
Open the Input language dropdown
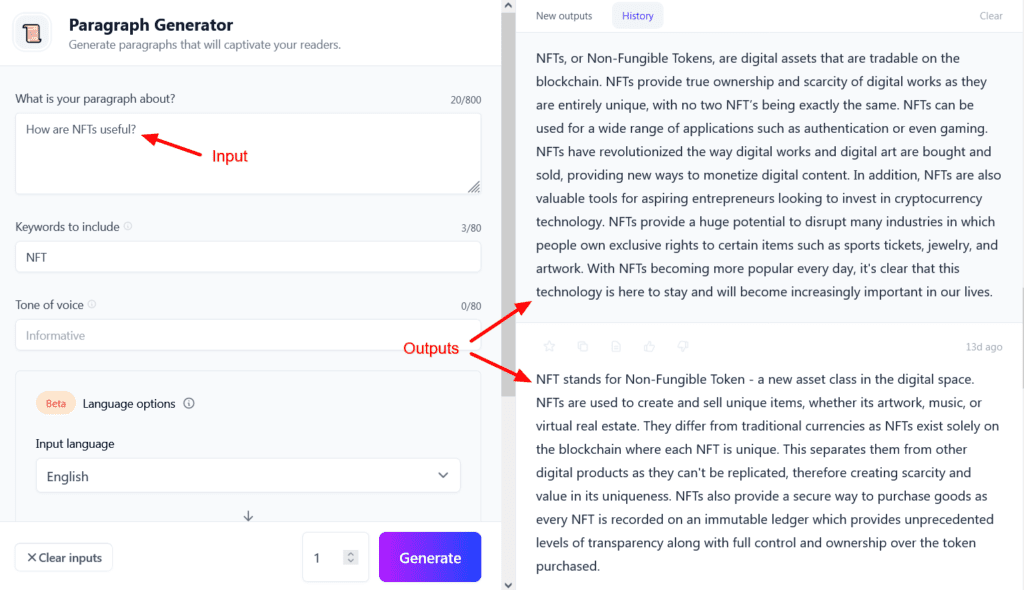point(248,477)
